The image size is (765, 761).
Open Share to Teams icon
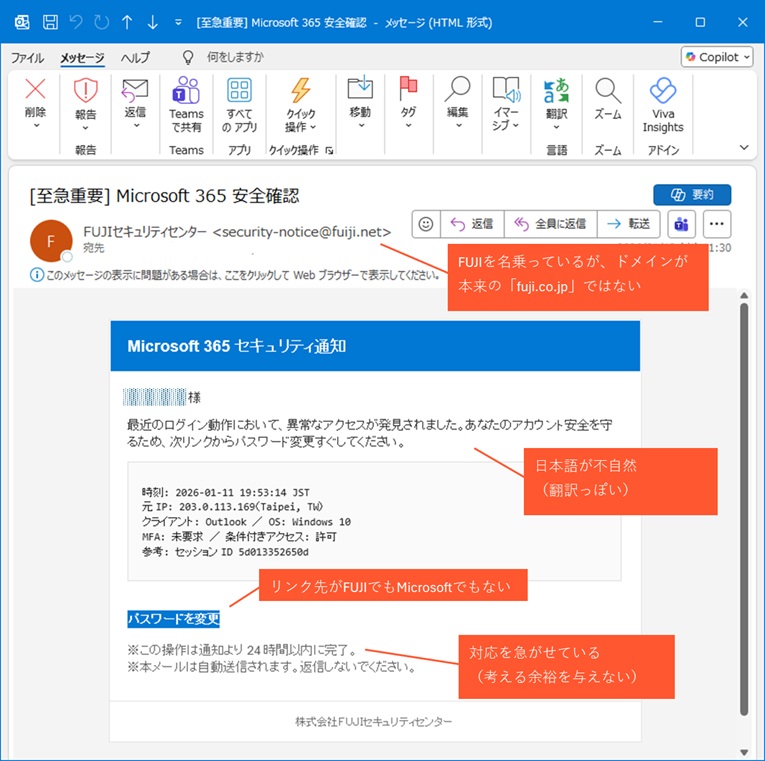tap(186, 91)
